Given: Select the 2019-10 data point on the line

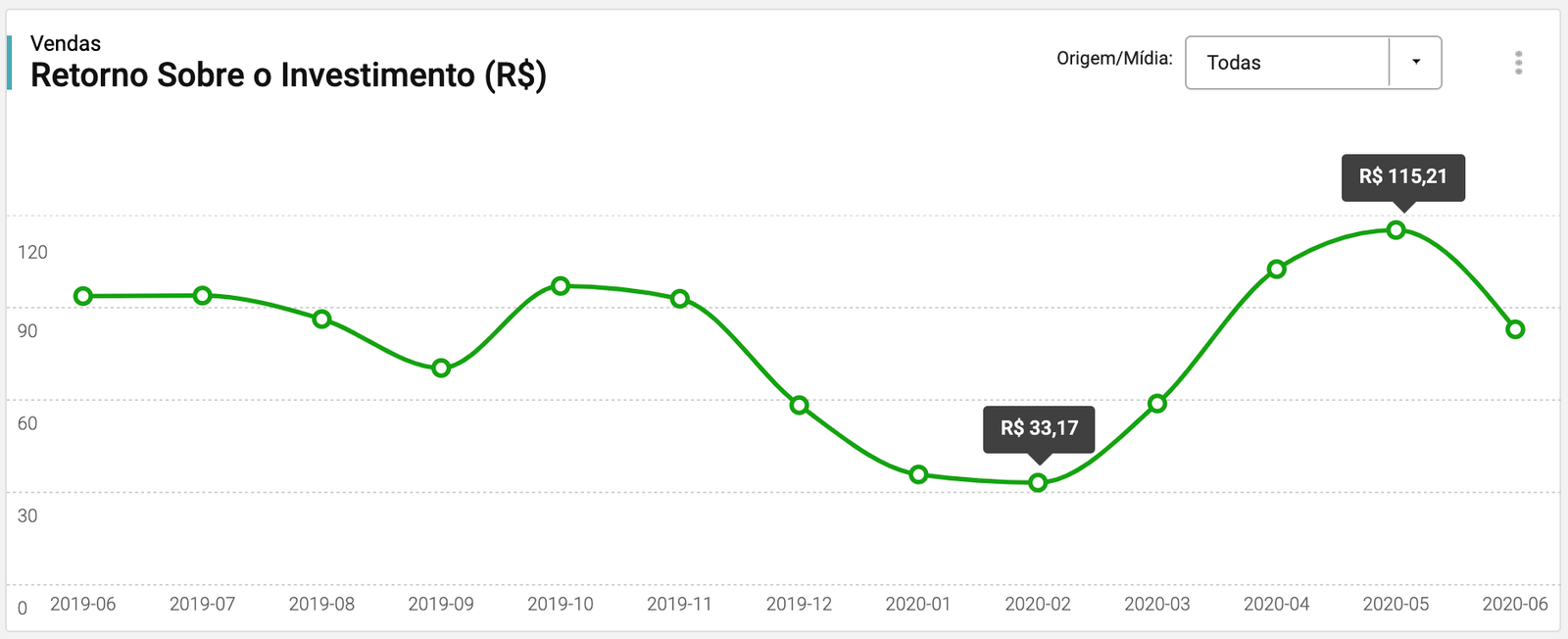Looking at the screenshot, I should pyautogui.click(x=561, y=286).
